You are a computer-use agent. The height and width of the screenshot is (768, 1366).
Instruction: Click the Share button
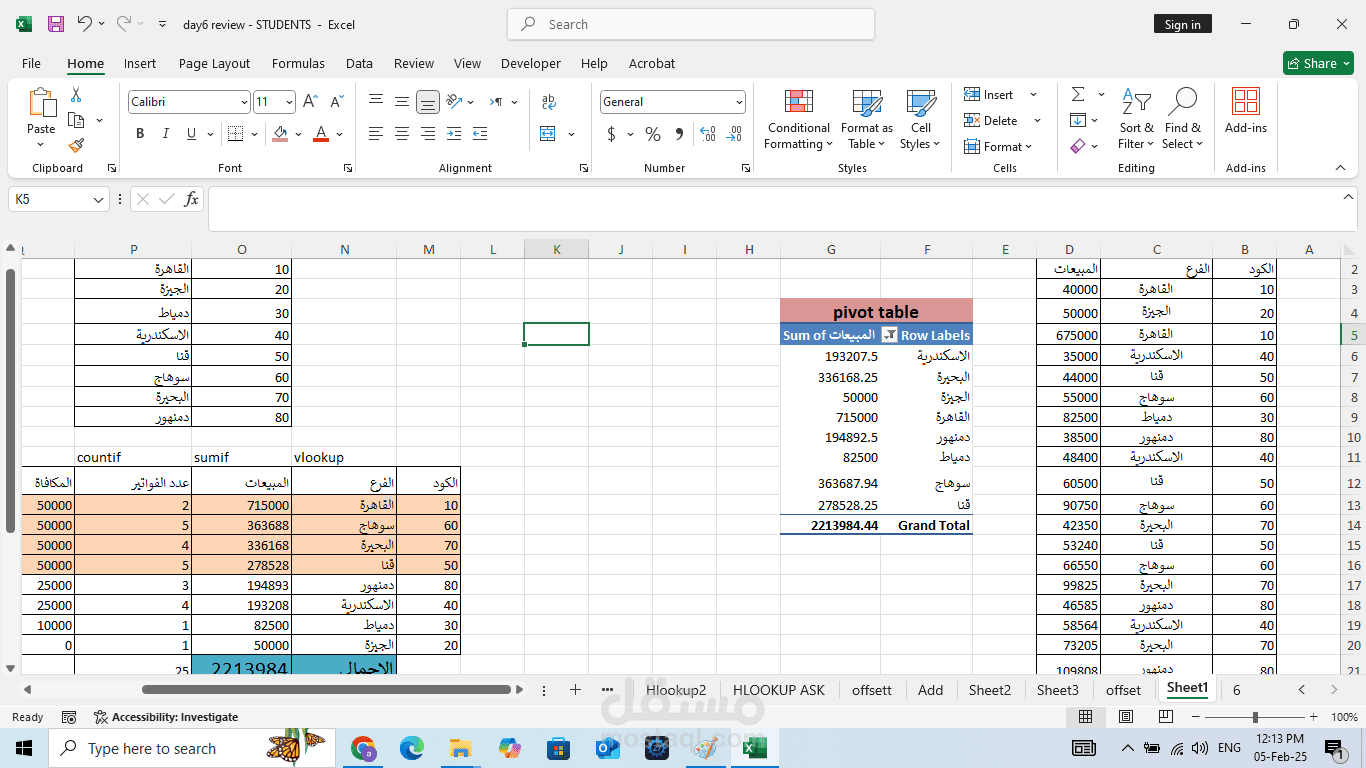point(1318,63)
